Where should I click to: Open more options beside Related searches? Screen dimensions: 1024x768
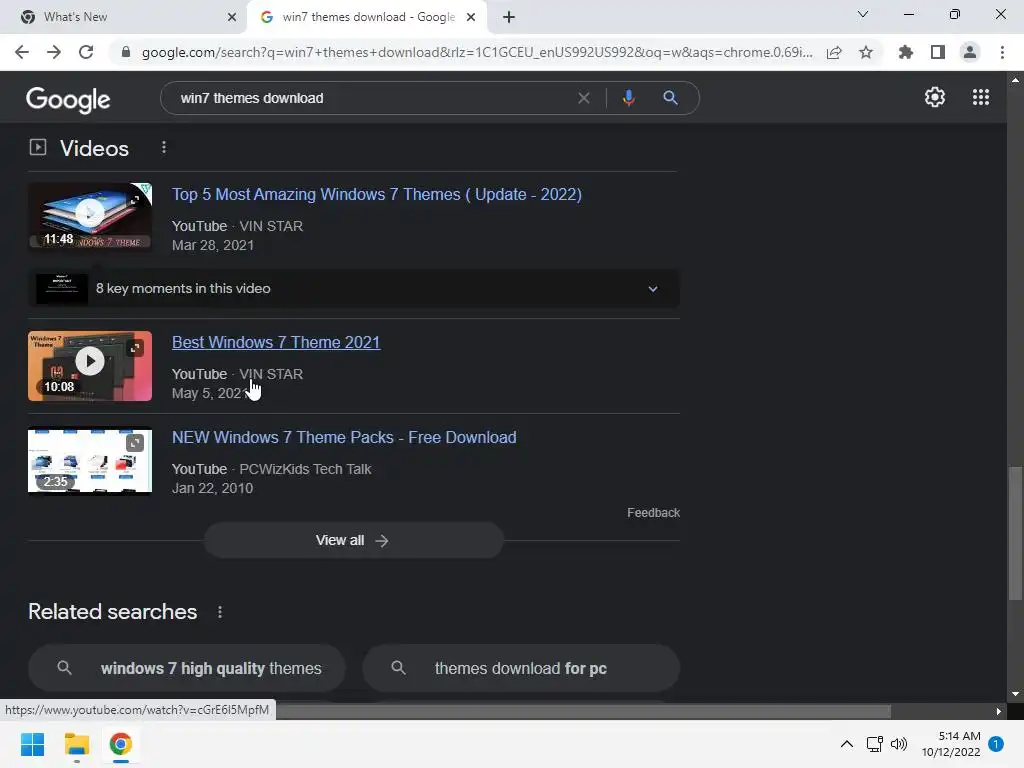pos(220,612)
